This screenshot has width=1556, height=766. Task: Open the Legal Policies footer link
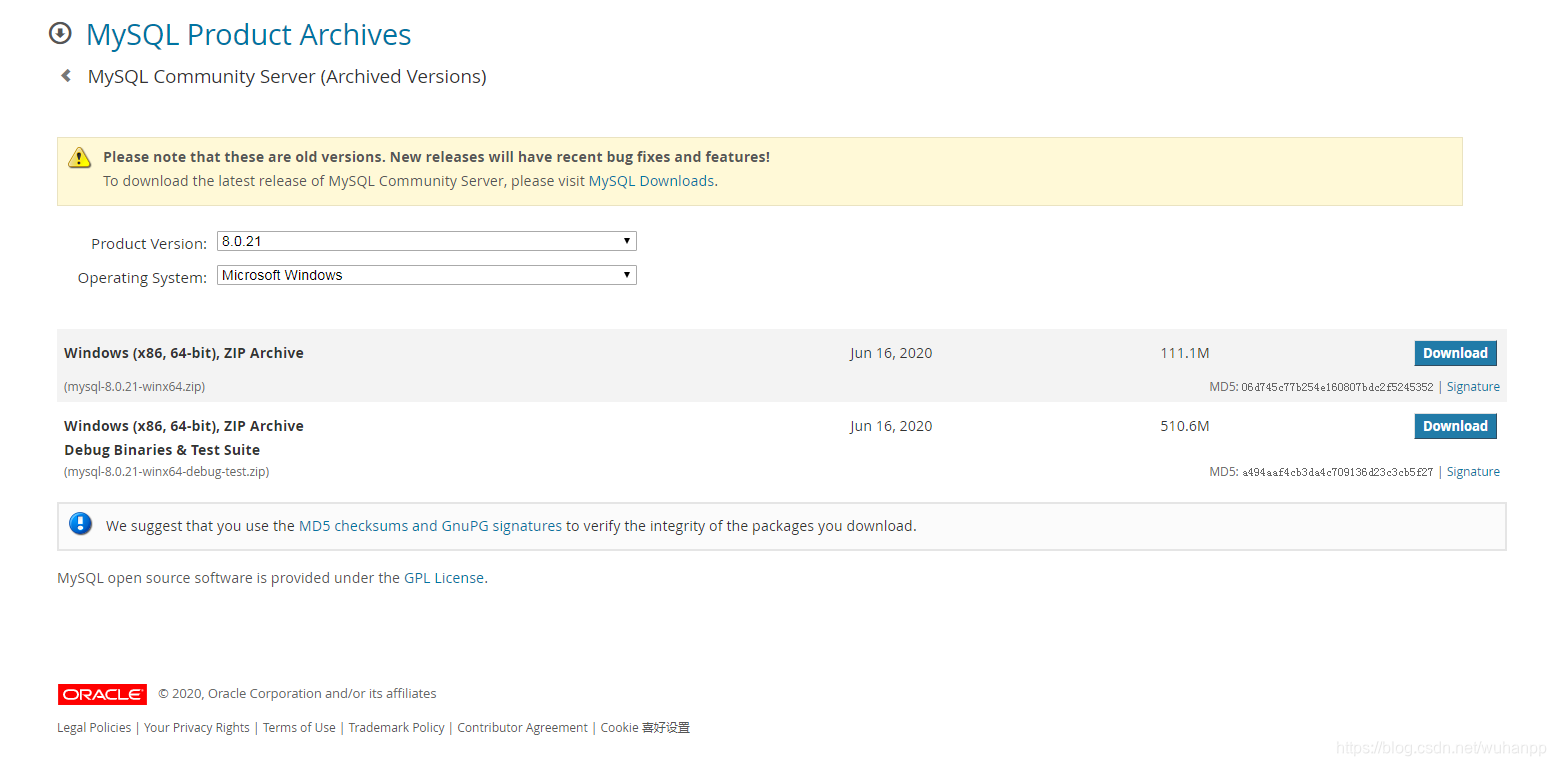tap(94, 728)
